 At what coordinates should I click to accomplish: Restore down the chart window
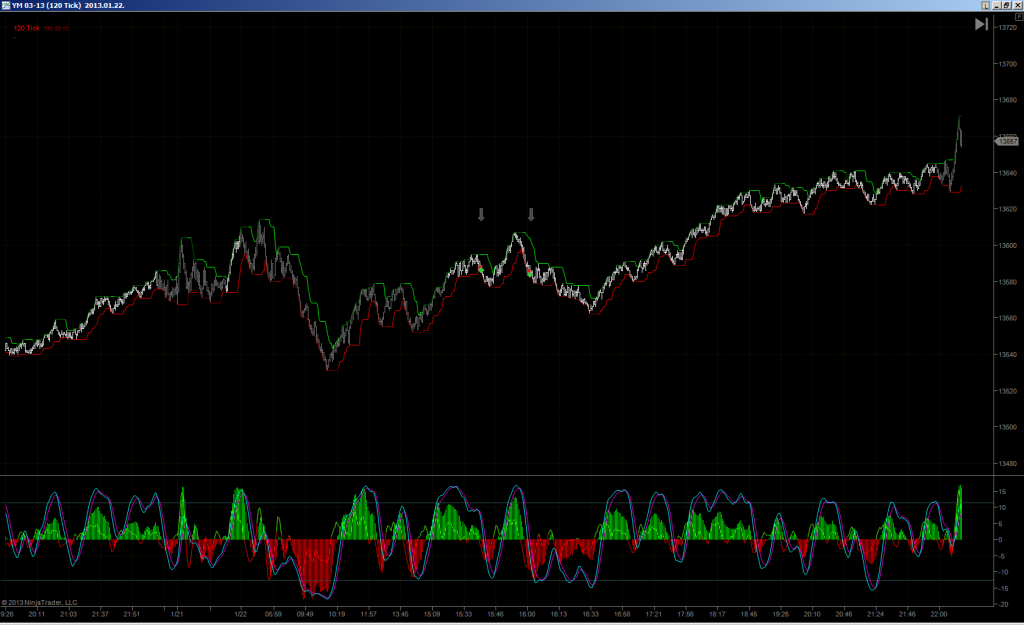click(x=1007, y=5)
